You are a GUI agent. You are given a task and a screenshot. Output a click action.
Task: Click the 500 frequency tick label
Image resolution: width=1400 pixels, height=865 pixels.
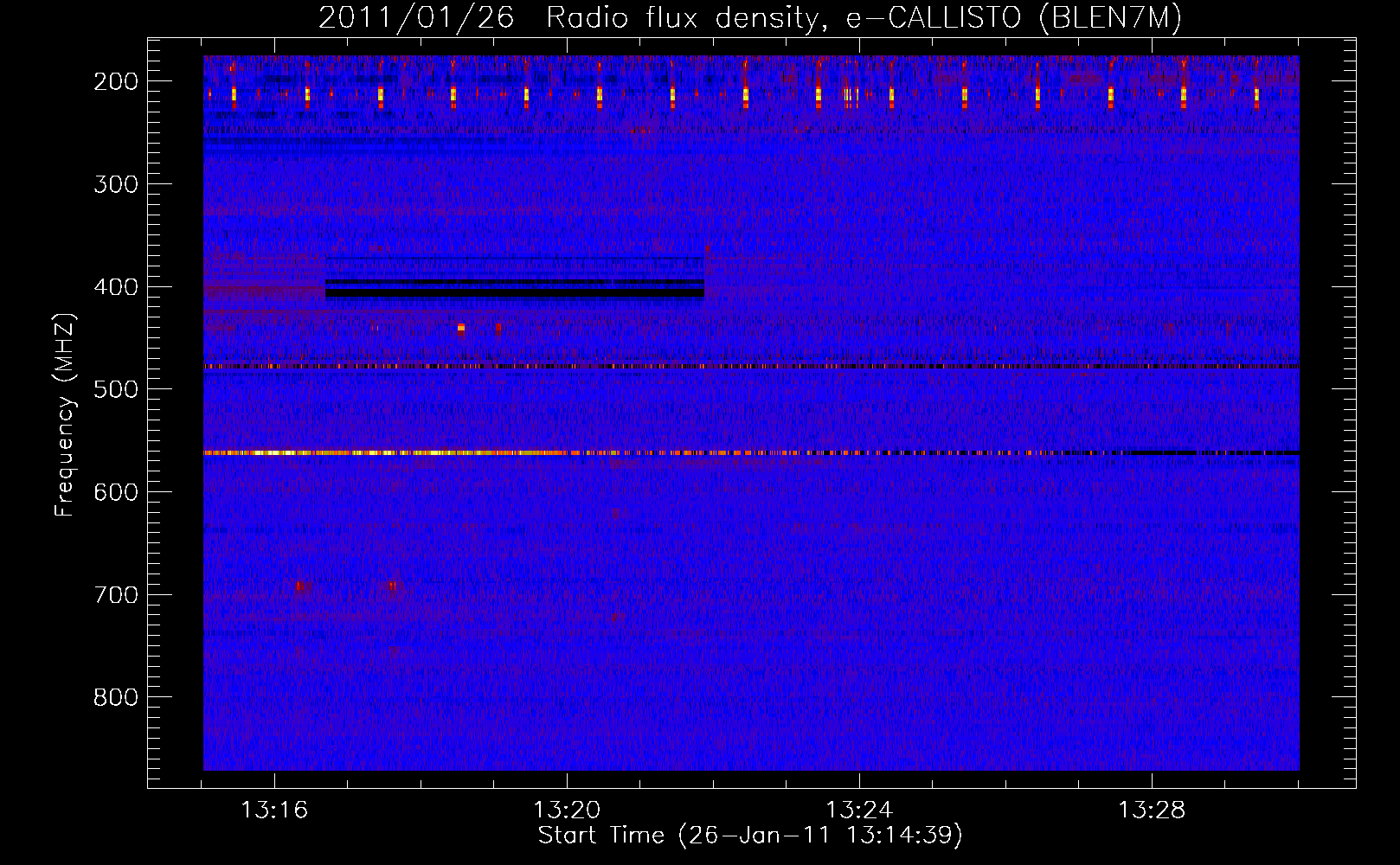pos(115,389)
